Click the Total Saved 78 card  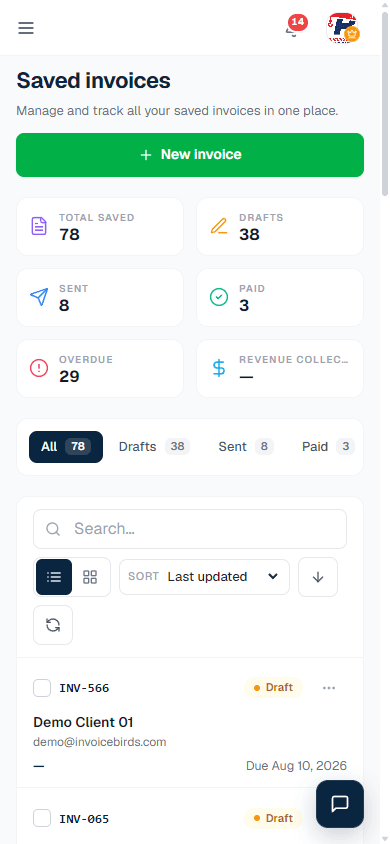coord(100,226)
